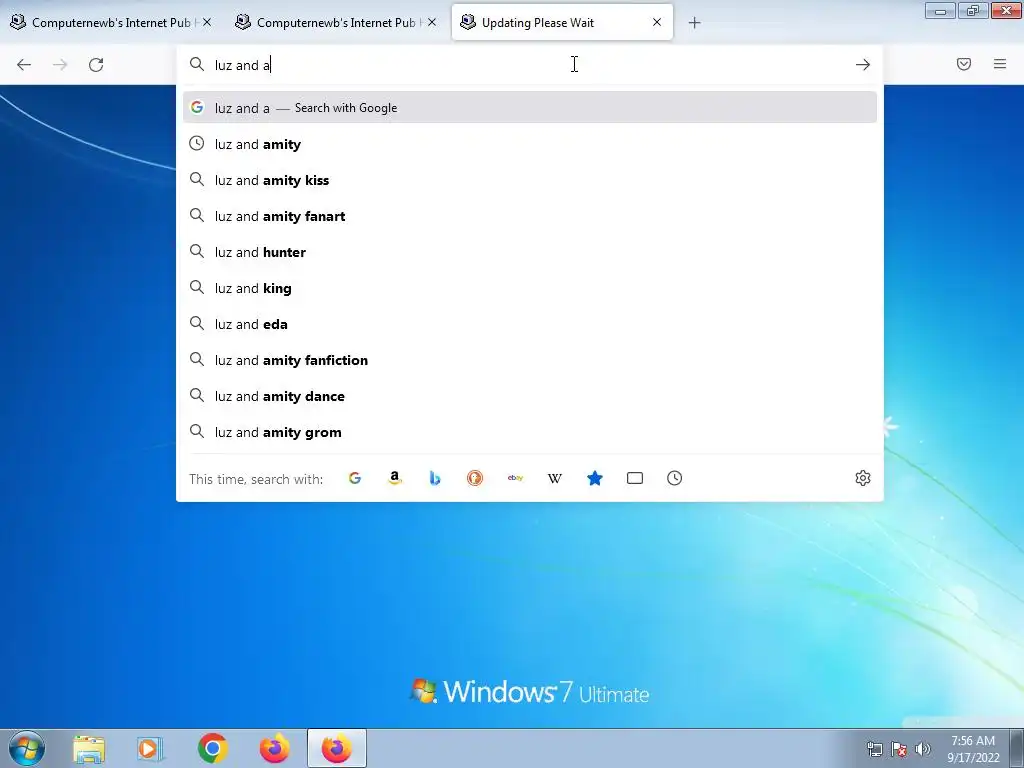This screenshot has height=768, width=1024.
Task: Select suggestion 'luz and hunter'
Action: pos(530,252)
